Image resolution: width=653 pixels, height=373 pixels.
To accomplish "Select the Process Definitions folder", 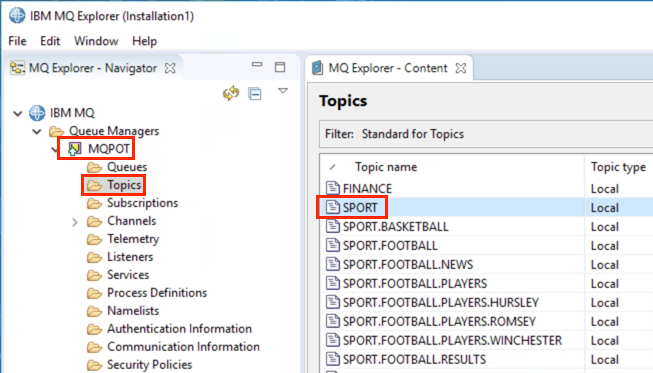I will coord(157,293).
